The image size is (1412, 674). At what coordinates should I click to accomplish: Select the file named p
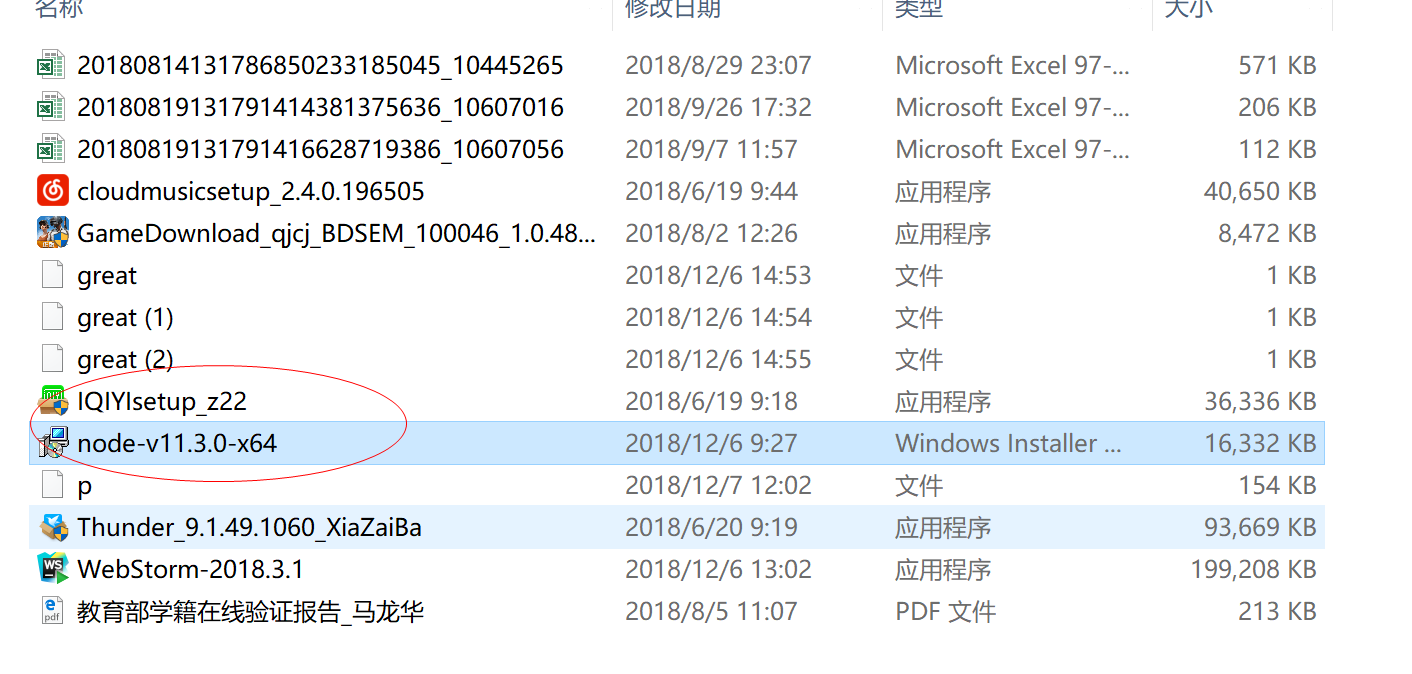click(85, 486)
